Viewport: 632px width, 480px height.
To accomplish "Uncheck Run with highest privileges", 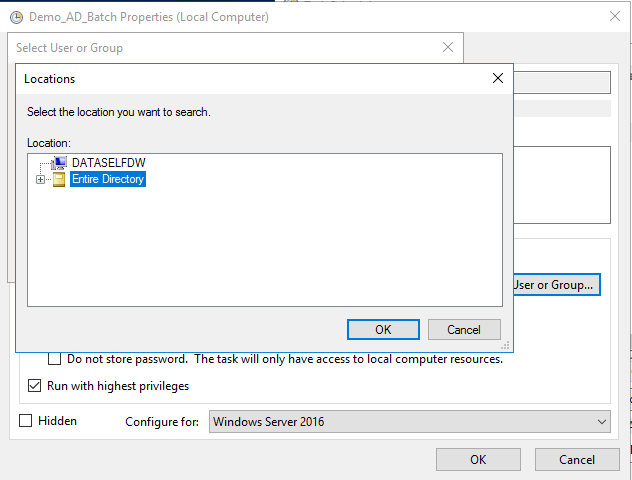I will click(x=34, y=386).
